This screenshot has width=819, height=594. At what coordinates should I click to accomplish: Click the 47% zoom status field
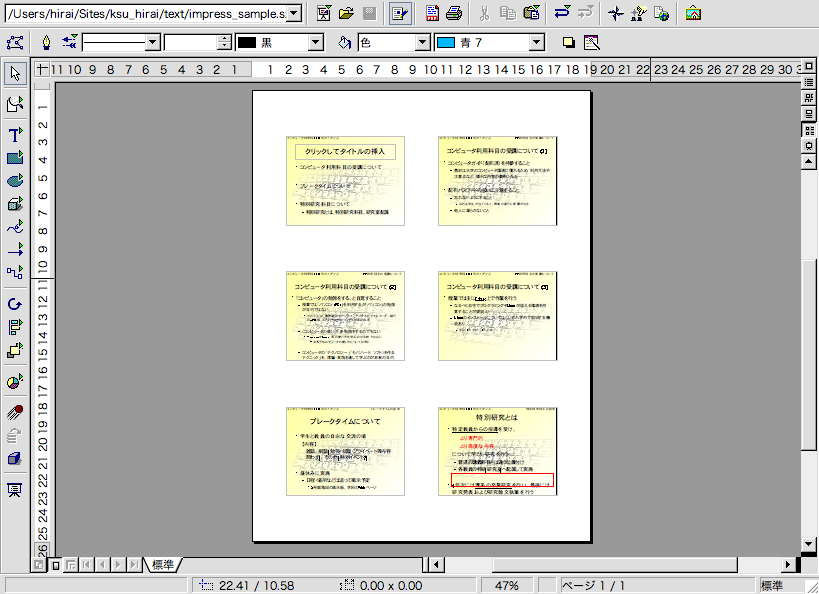[x=507, y=586]
